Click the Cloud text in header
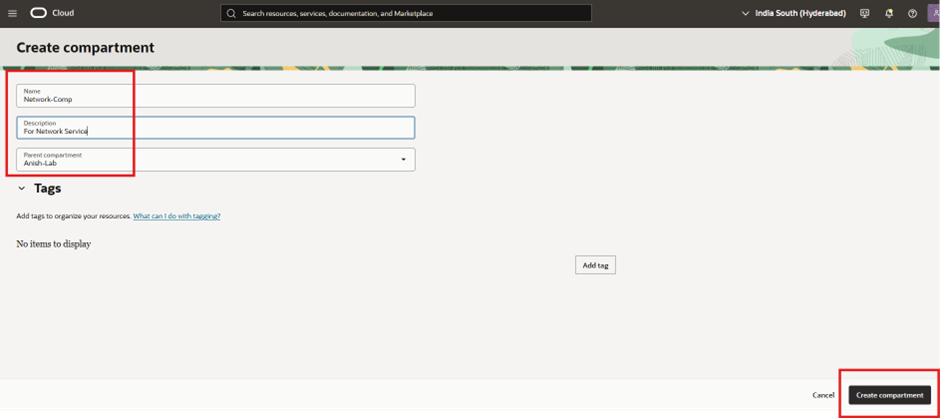940x418 pixels. tap(63, 14)
